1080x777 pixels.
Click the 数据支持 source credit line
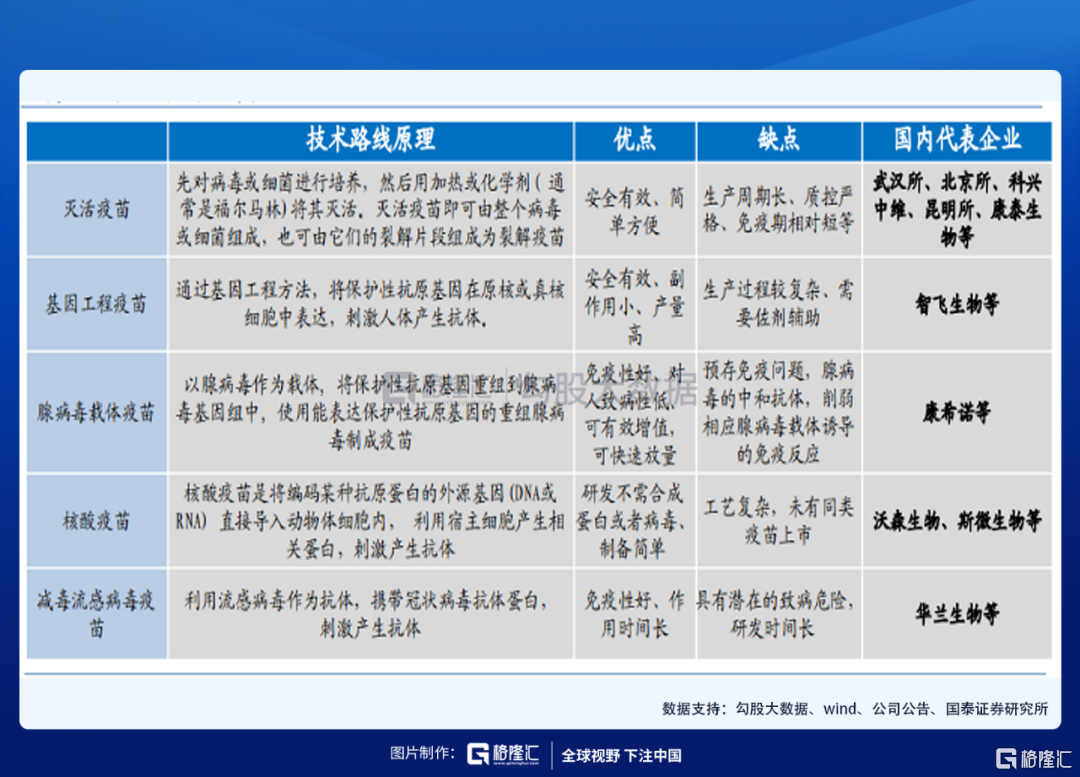(854, 708)
